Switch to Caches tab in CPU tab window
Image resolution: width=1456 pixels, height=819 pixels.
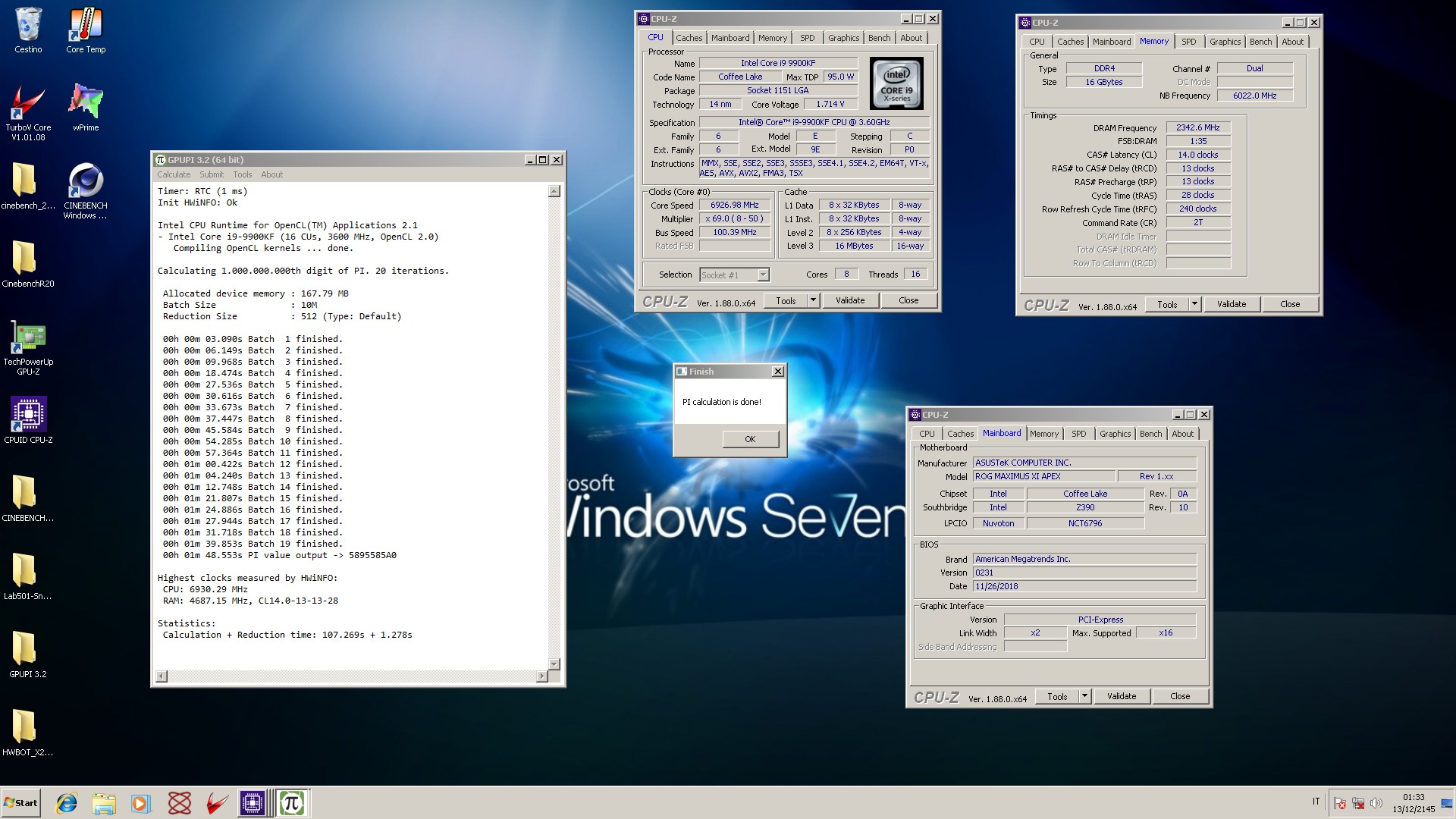(689, 38)
